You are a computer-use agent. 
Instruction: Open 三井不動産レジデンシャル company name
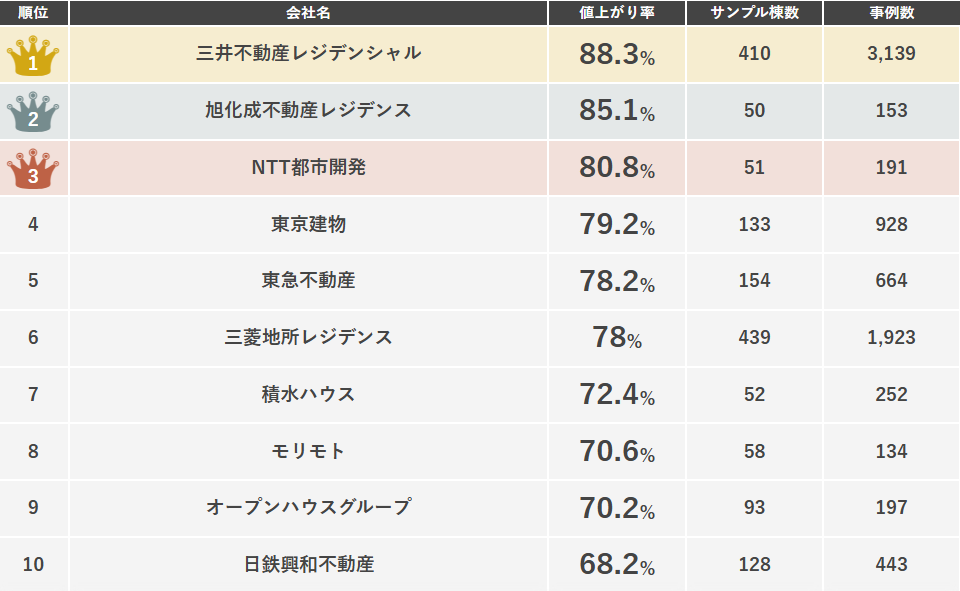(309, 53)
